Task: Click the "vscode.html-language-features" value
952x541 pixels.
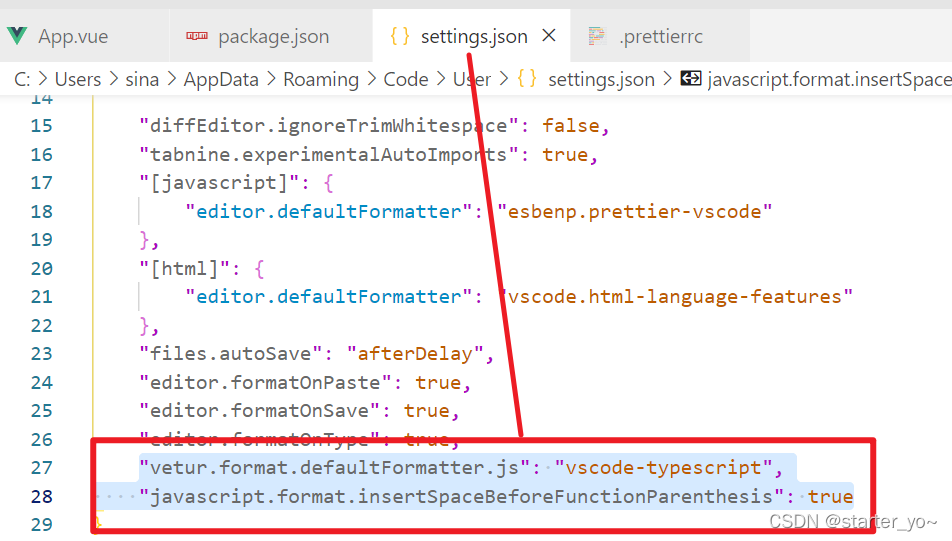Action: click(675, 296)
